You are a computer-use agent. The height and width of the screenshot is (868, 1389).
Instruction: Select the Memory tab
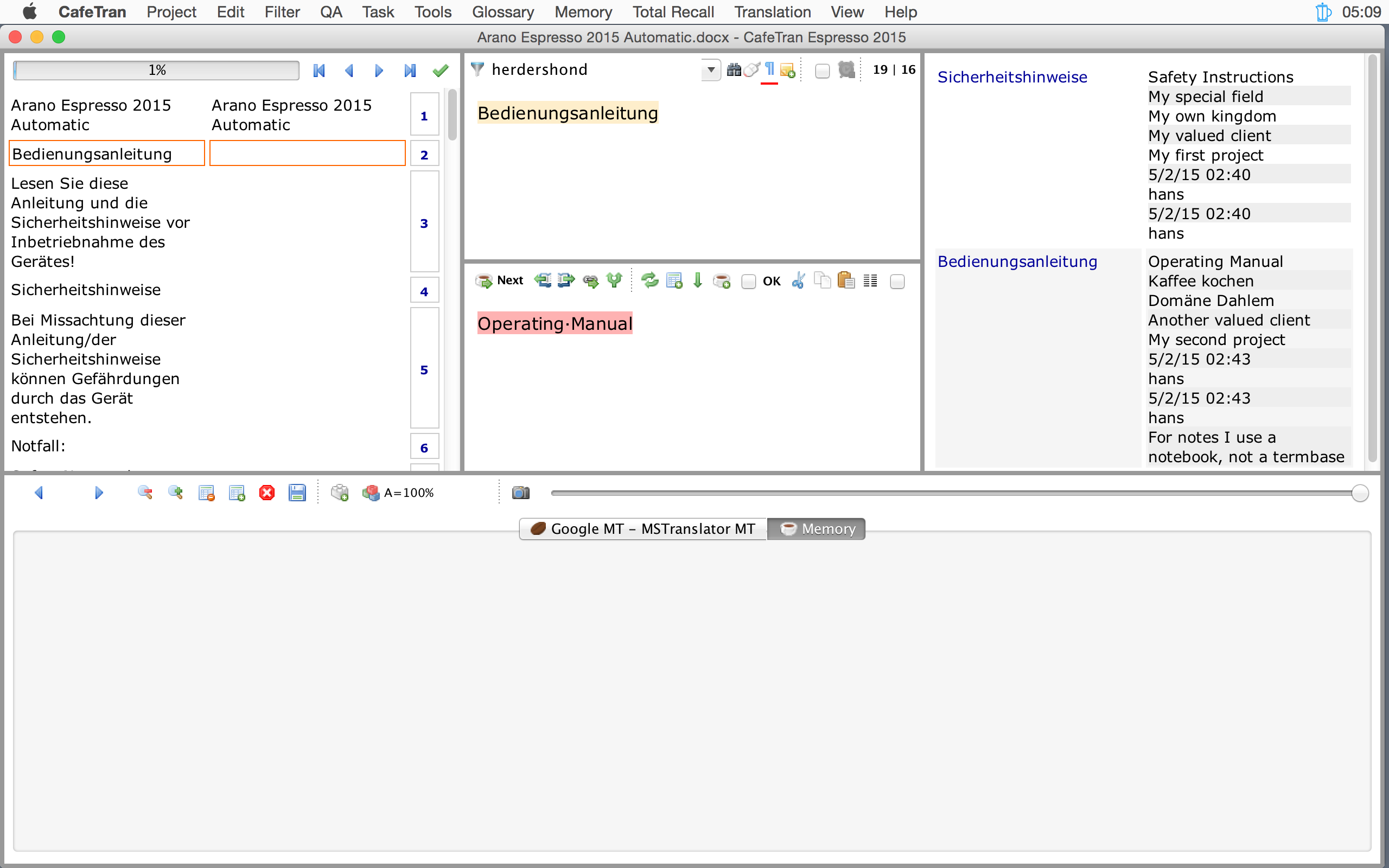pyautogui.click(x=817, y=529)
